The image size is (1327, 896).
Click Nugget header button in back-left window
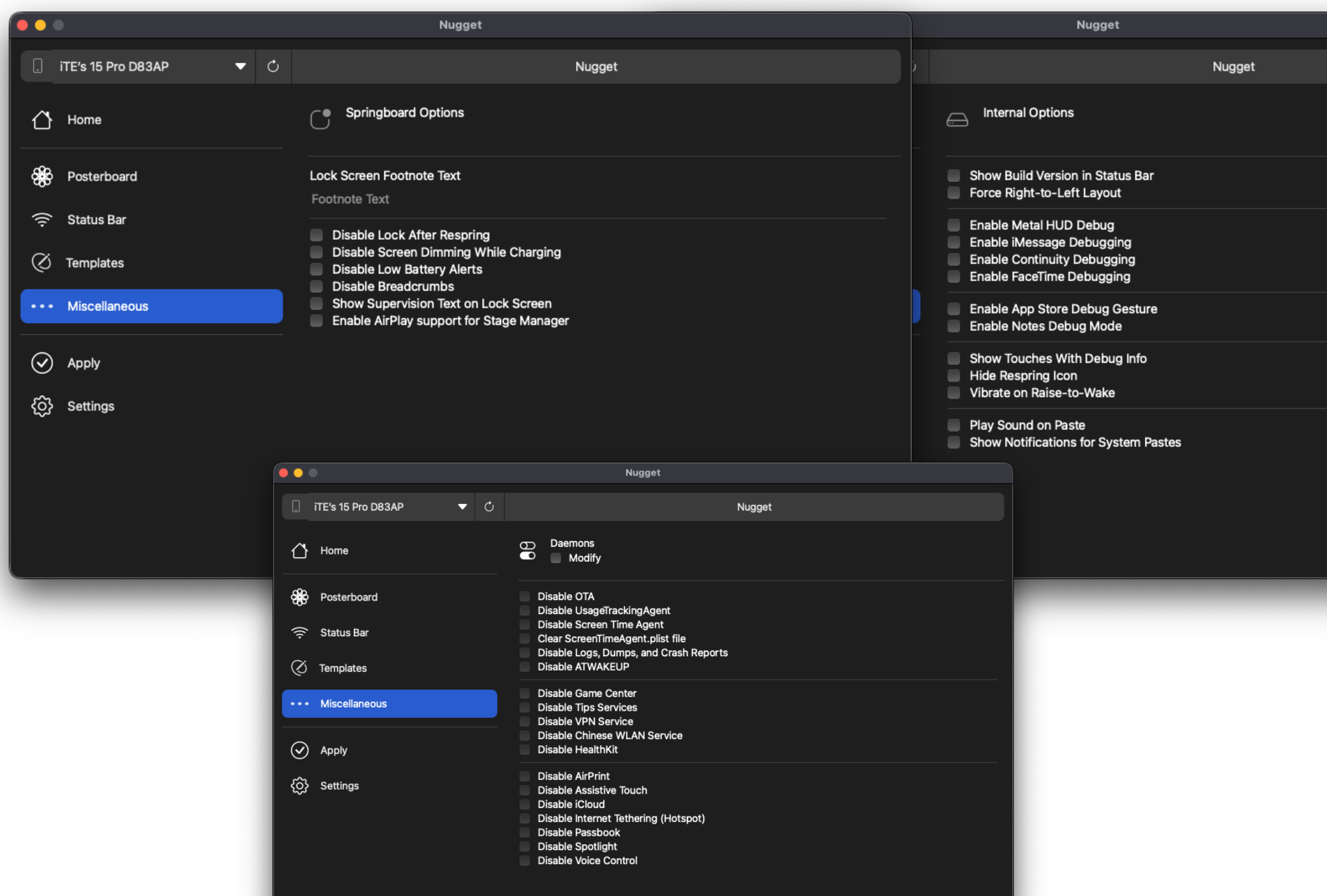point(596,66)
